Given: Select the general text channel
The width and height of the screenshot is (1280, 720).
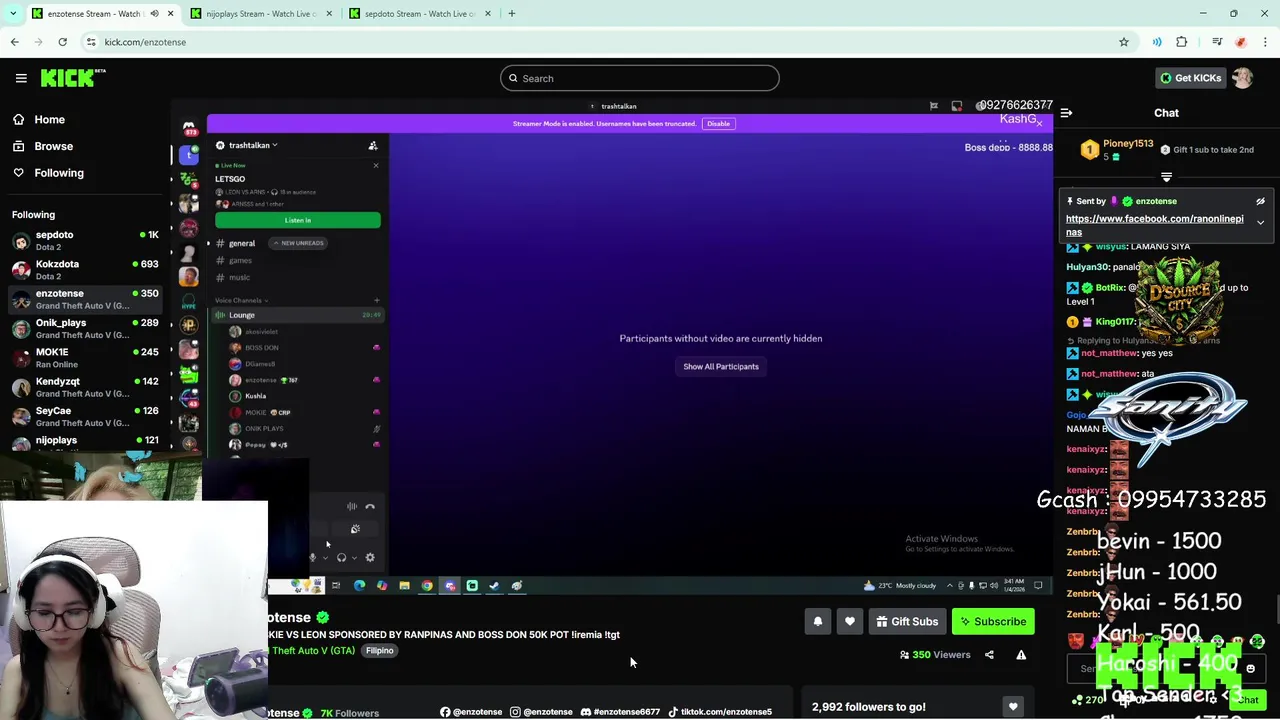Looking at the screenshot, I should (x=242, y=243).
